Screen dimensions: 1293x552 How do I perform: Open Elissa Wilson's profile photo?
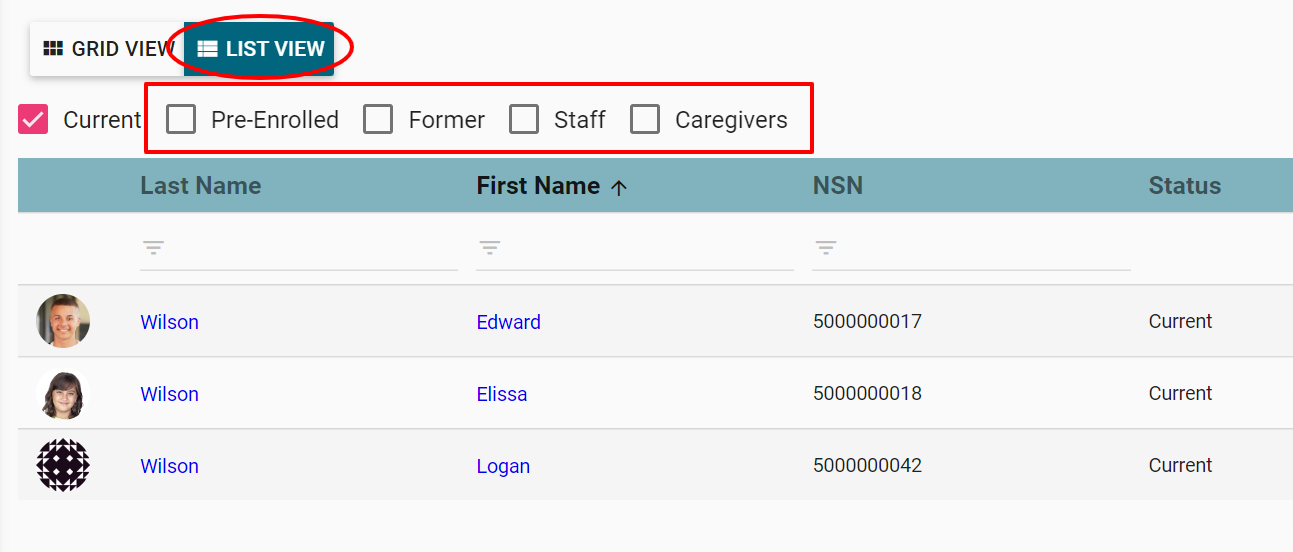(63, 393)
